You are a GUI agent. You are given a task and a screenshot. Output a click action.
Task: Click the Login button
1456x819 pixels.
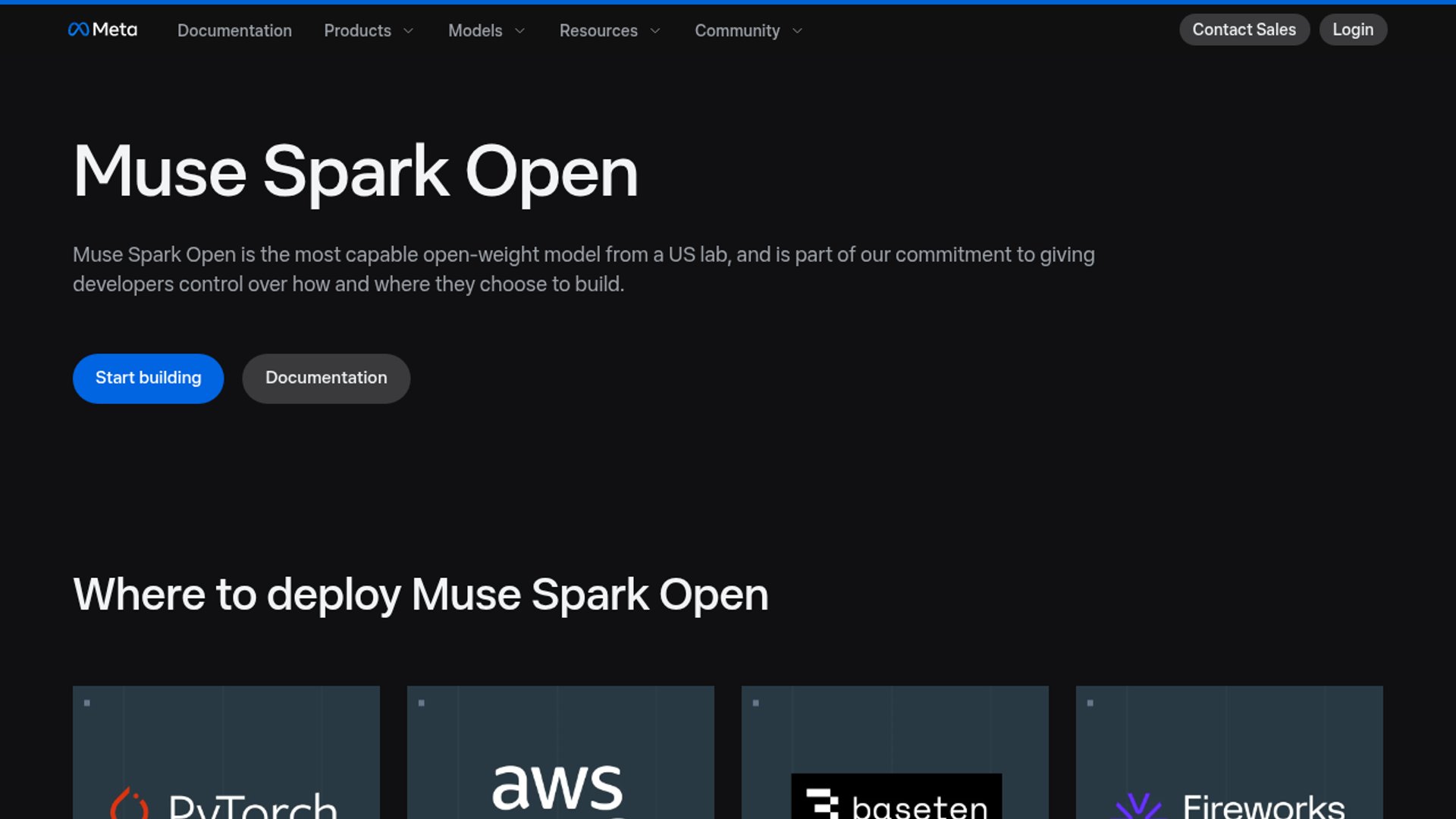click(x=1353, y=30)
